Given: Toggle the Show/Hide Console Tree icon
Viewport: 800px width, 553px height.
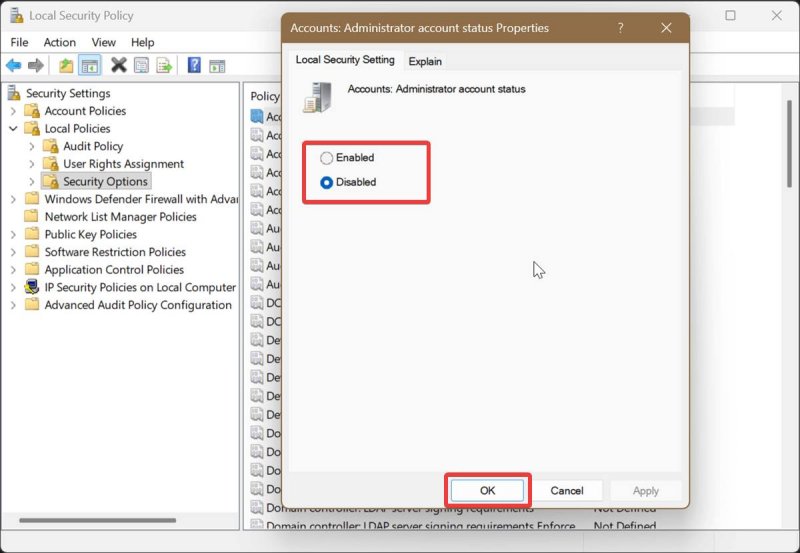Looking at the screenshot, I should [90, 66].
